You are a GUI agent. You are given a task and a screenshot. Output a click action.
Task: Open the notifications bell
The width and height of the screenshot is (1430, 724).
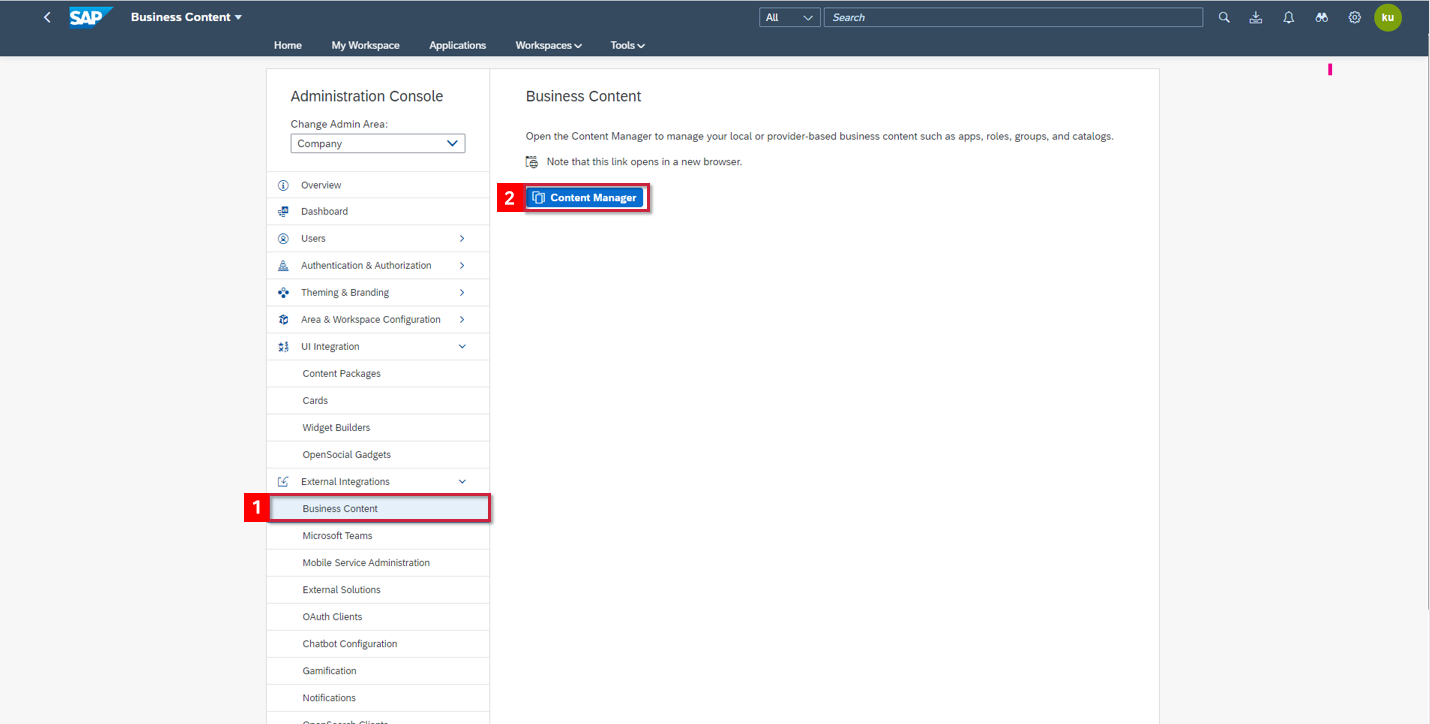point(1289,17)
